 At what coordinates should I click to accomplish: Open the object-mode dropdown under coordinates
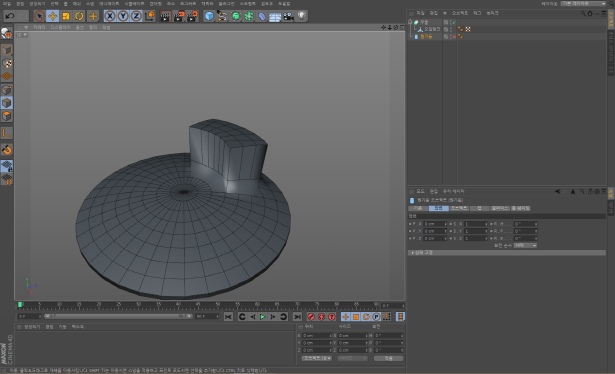pyautogui.click(x=317, y=358)
